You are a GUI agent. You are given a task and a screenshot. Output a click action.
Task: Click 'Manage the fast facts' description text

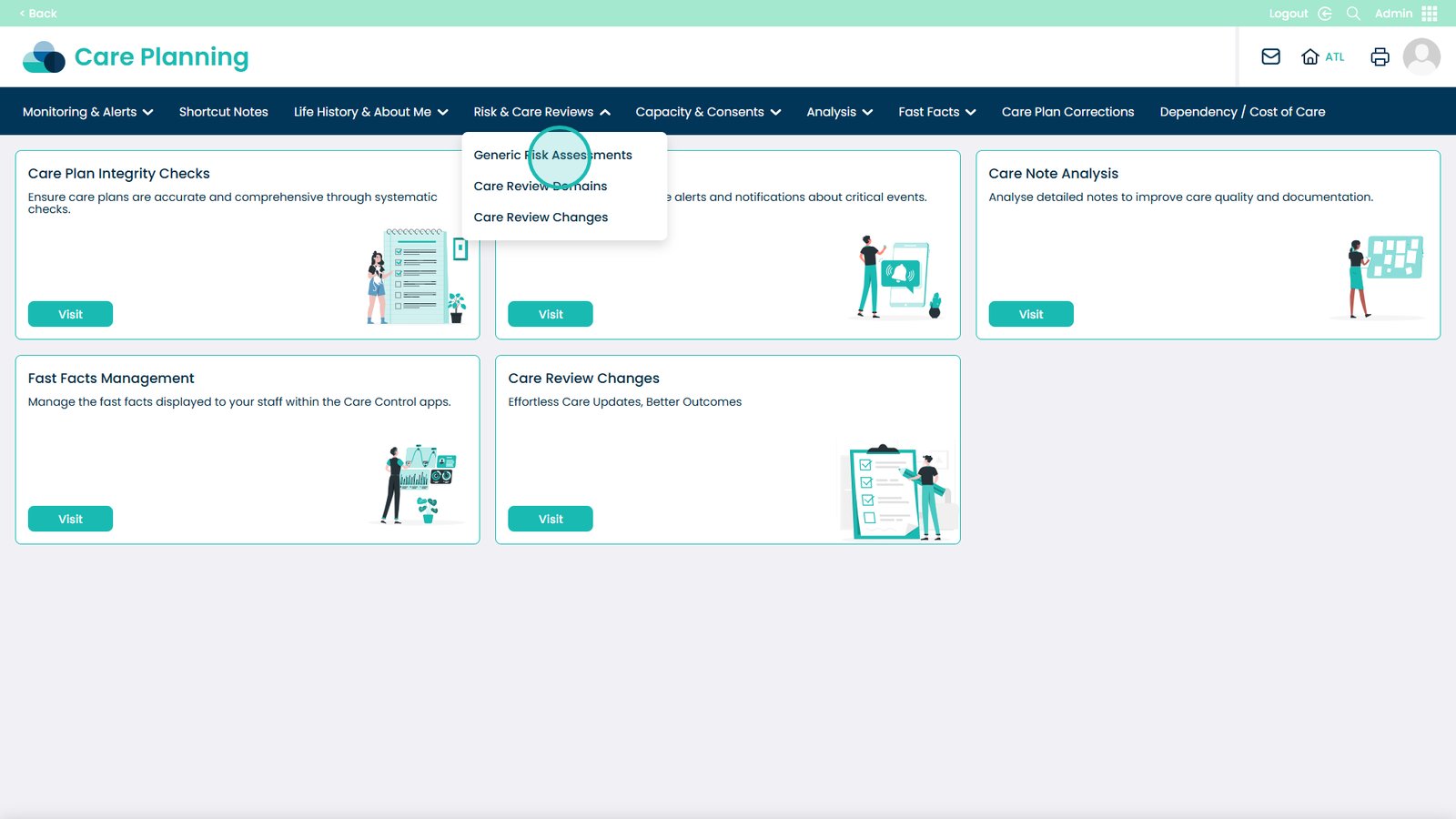tap(239, 402)
